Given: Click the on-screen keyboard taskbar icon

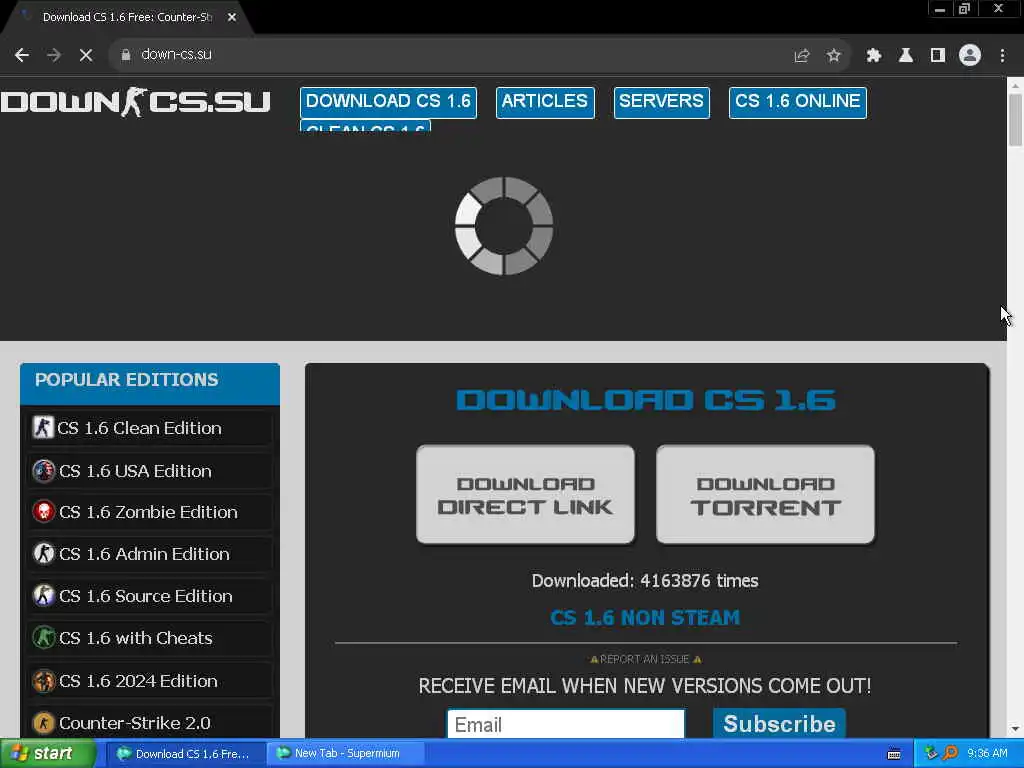Looking at the screenshot, I should 894,754.
